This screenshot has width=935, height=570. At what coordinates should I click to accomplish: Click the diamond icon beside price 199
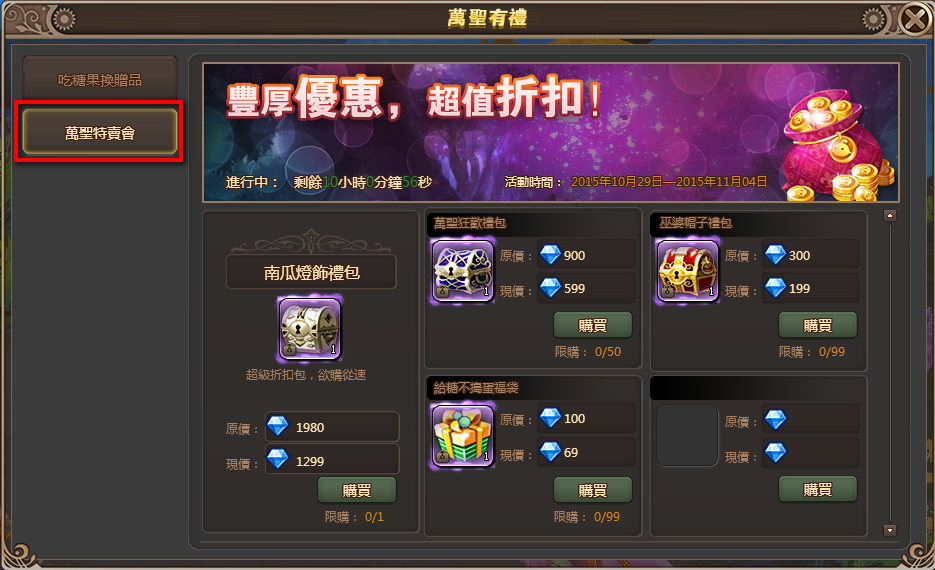(775, 288)
